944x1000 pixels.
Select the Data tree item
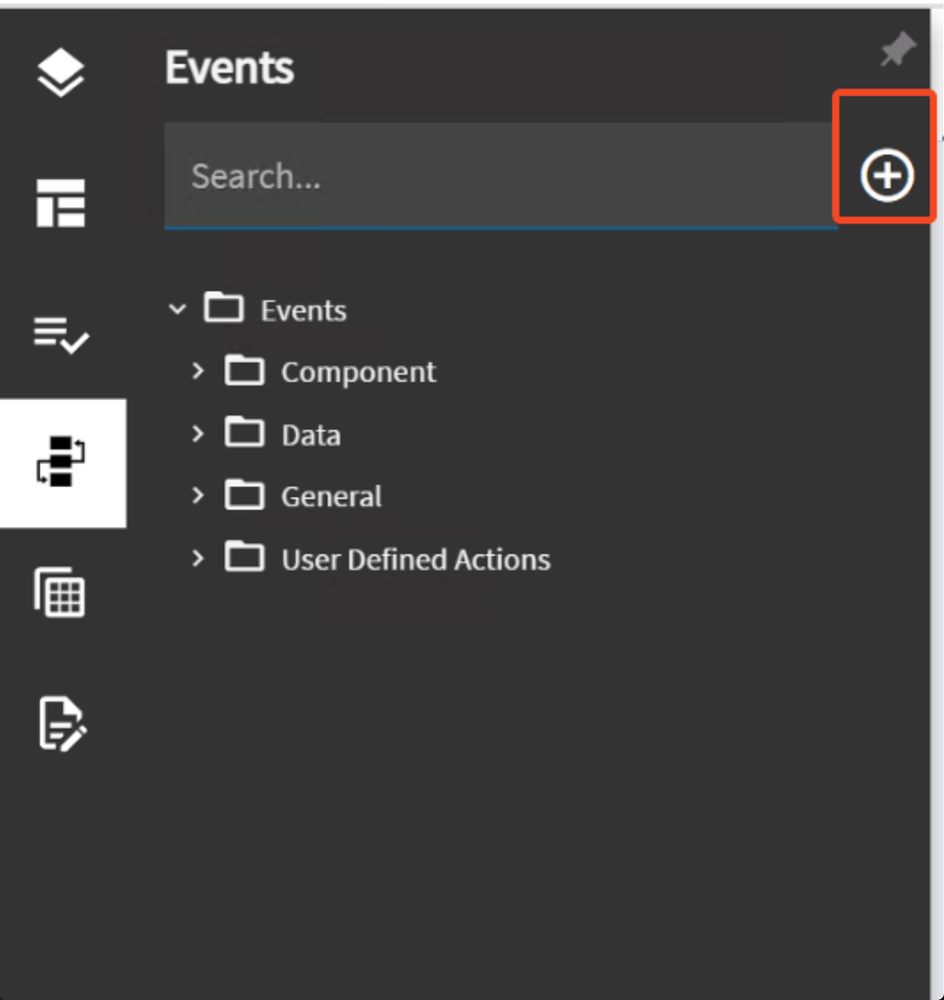[x=311, y=433]
